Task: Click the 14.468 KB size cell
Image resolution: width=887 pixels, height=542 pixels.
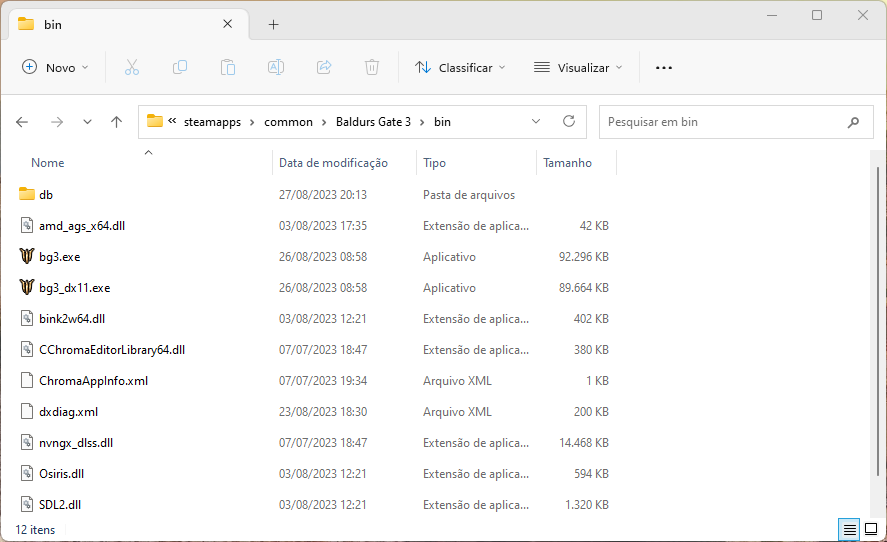Action: pos(583,442)
